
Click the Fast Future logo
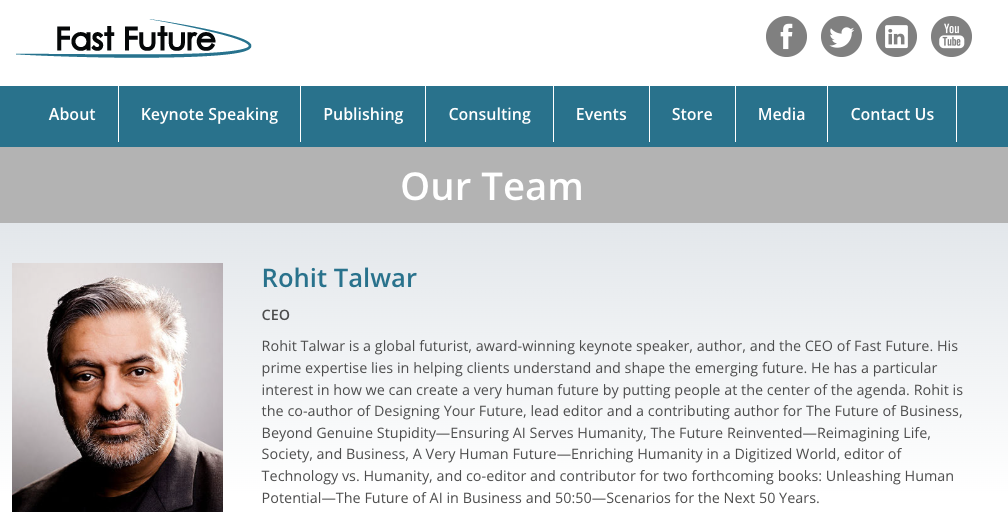134,39
